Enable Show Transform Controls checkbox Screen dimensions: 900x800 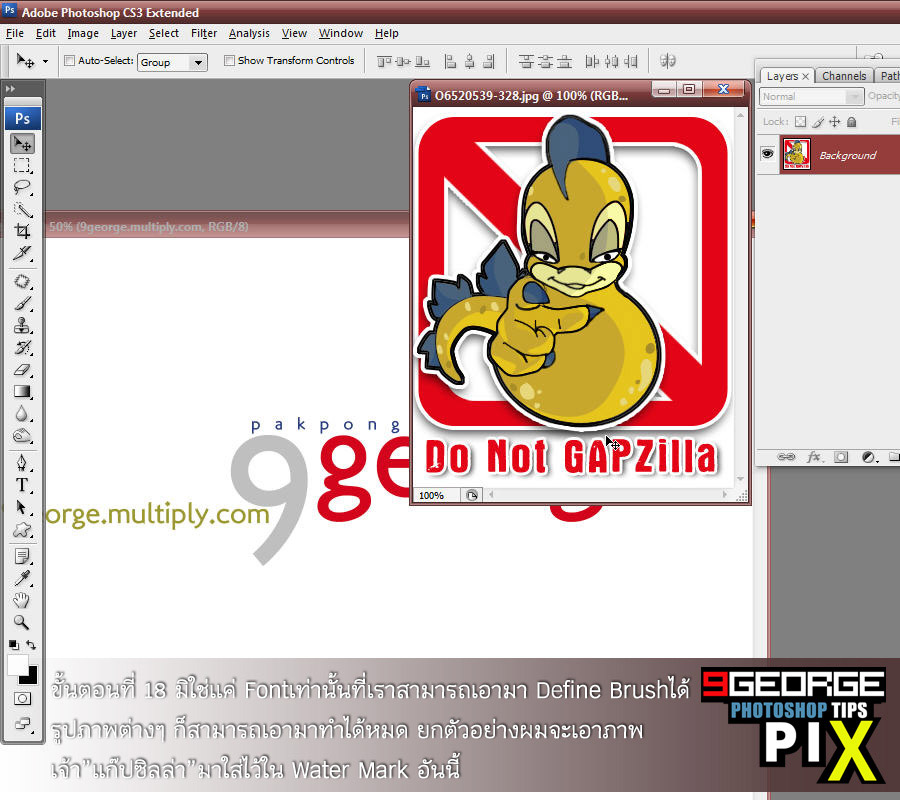229,60
